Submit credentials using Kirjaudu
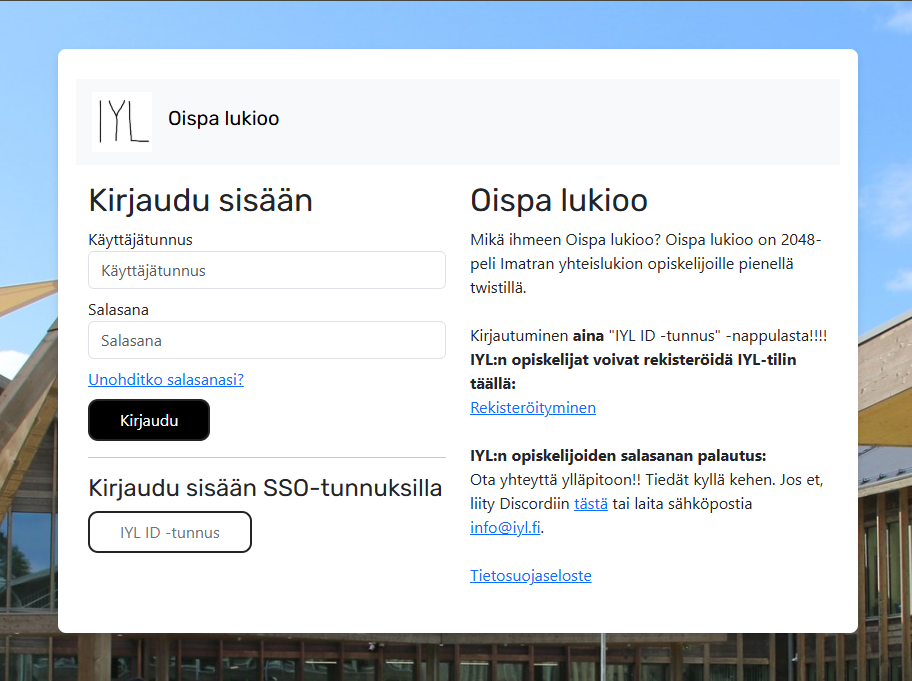Viewport: 912px width, 681px height. 148,420
